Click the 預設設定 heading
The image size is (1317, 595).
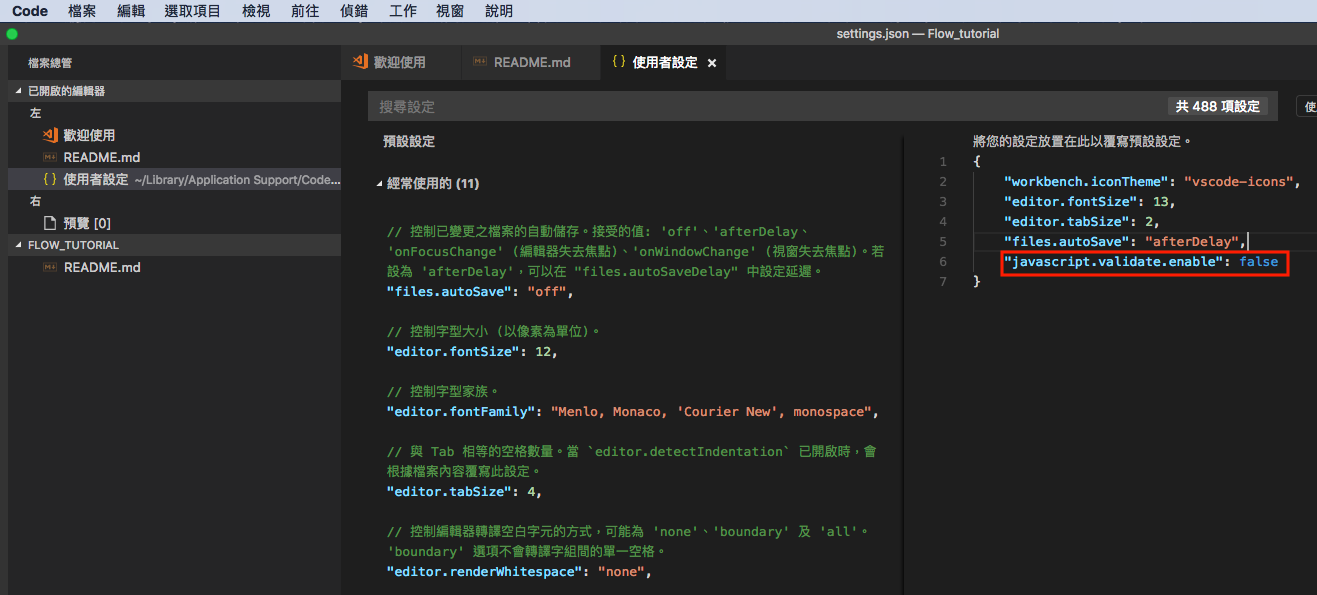[x=409, y=142]
